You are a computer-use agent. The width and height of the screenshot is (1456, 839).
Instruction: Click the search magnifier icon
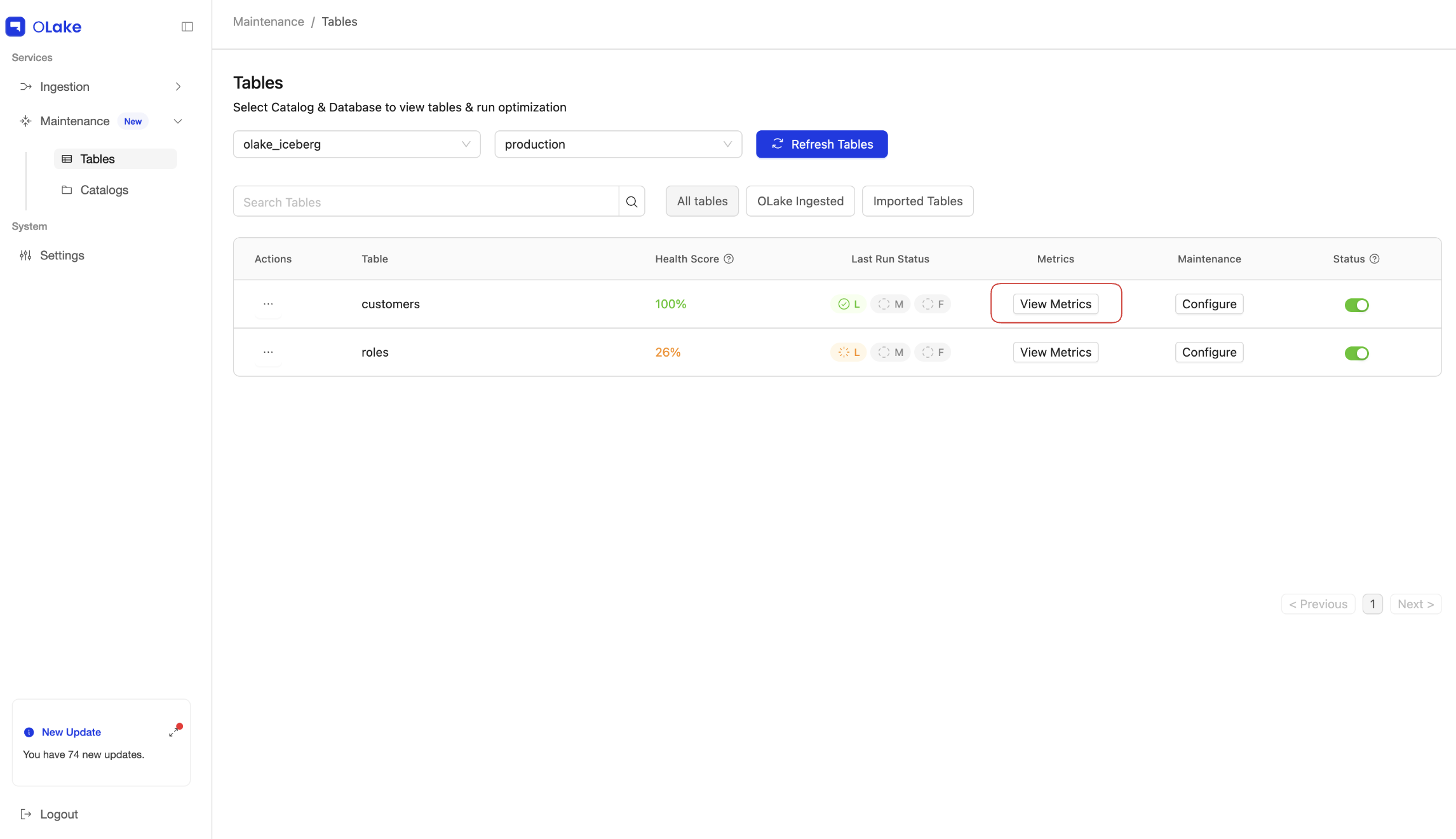pos(631,201)
